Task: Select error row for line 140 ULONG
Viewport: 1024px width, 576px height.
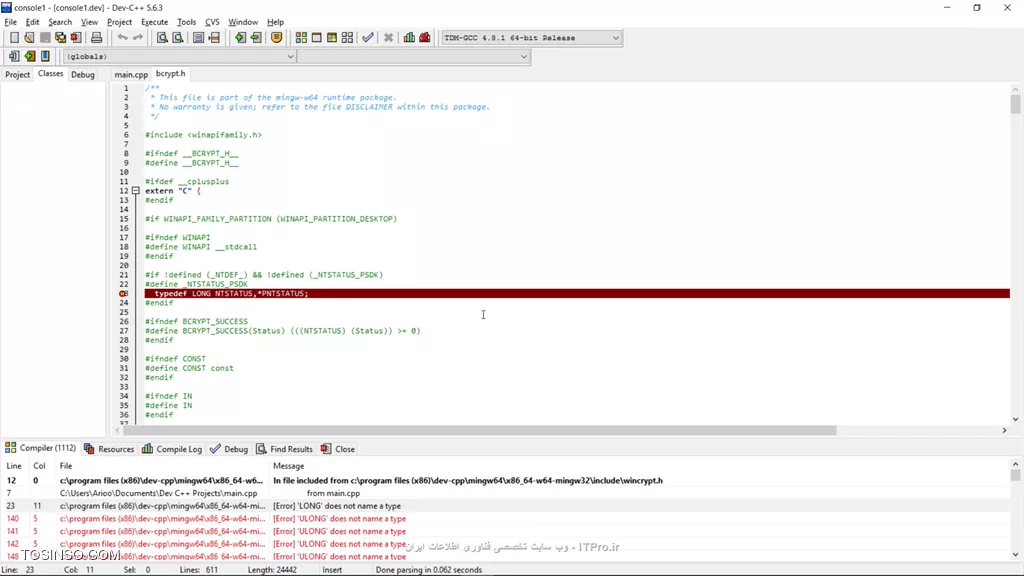Action: 505,519
